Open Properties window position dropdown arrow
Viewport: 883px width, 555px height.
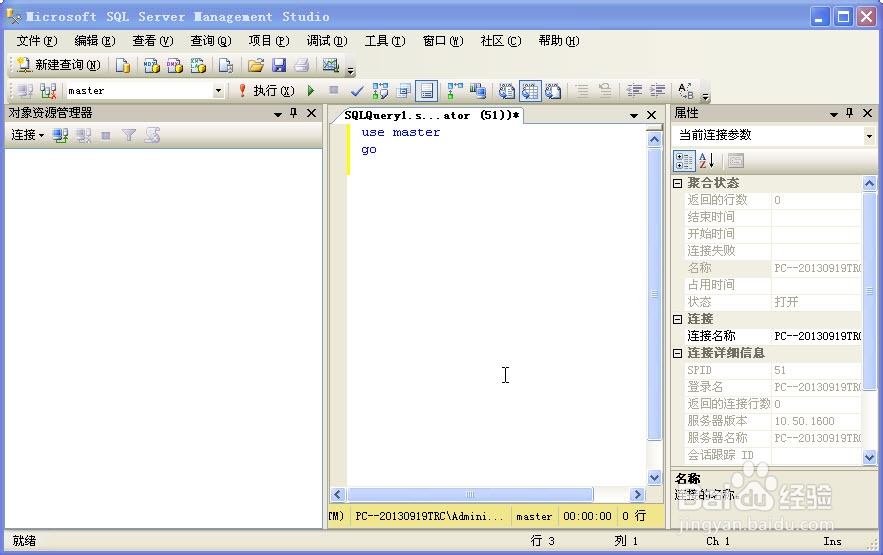pos(834,114)
